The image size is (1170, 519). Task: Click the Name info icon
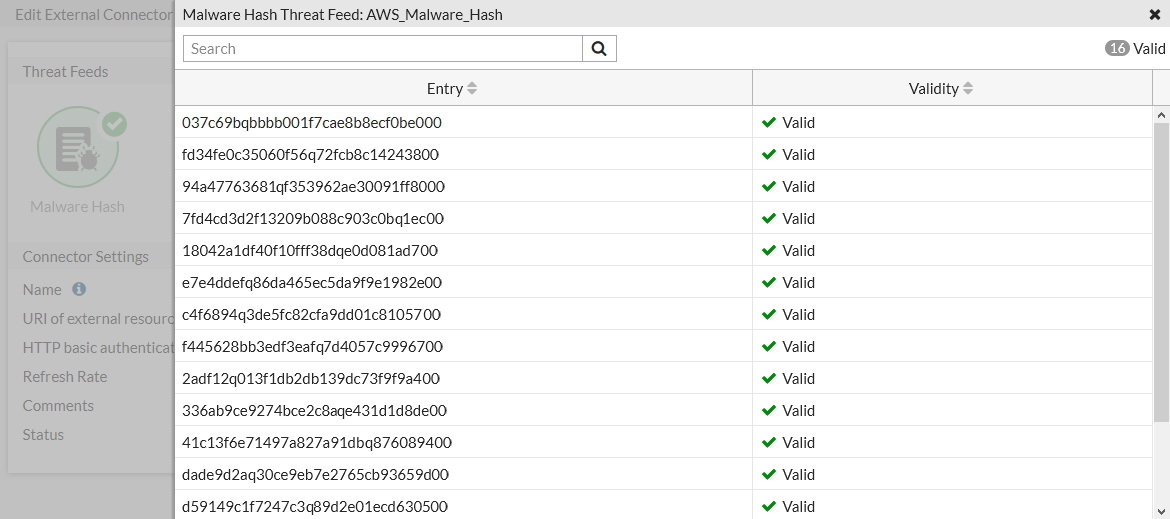(x=79, y=289)
